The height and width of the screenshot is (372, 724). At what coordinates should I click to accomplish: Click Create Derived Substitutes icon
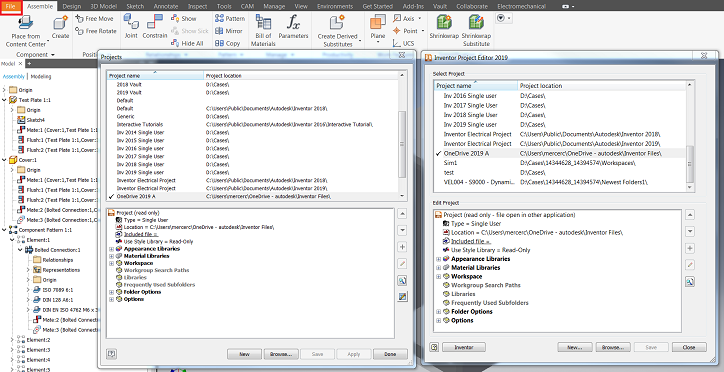[x=337, y=23]
